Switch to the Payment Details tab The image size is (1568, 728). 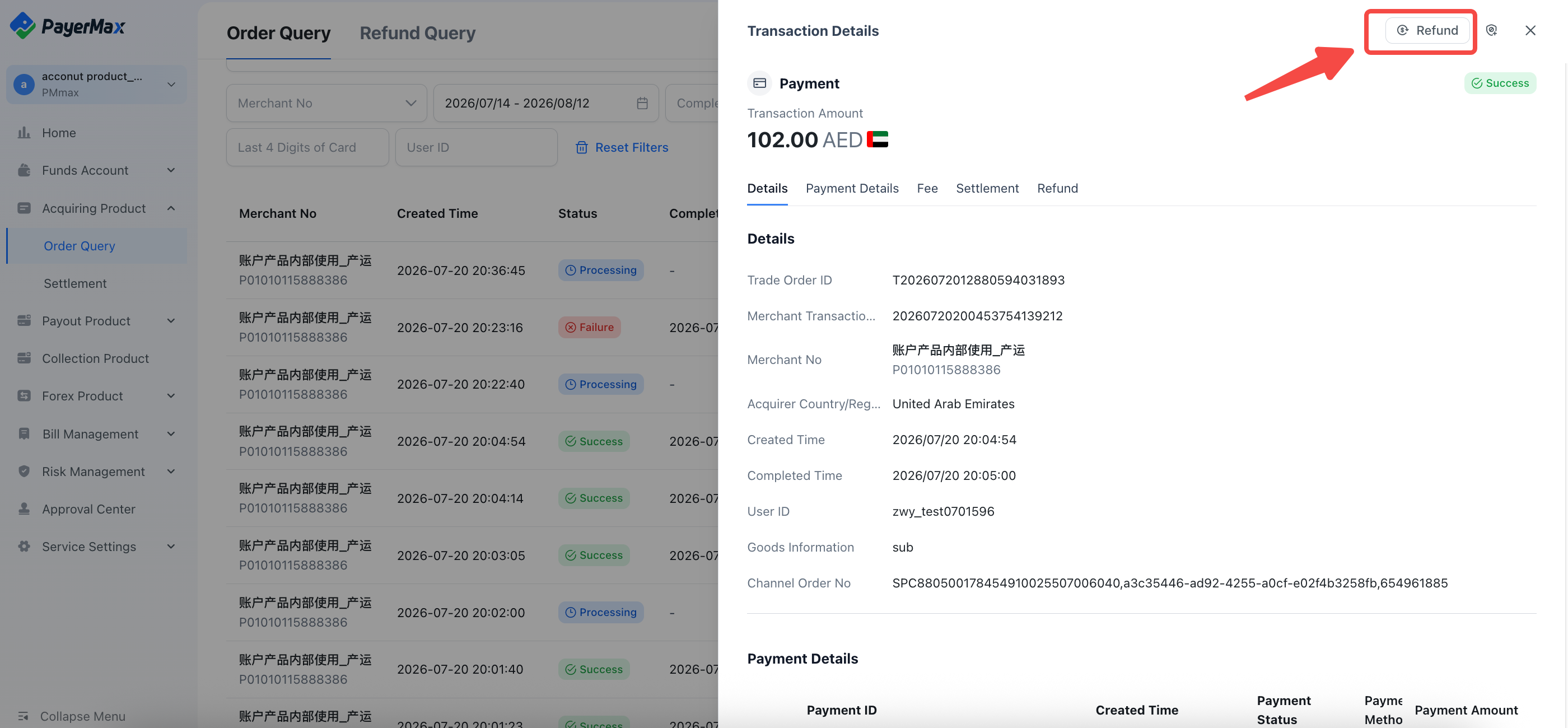pyautogui.click(x=852, y=189)
